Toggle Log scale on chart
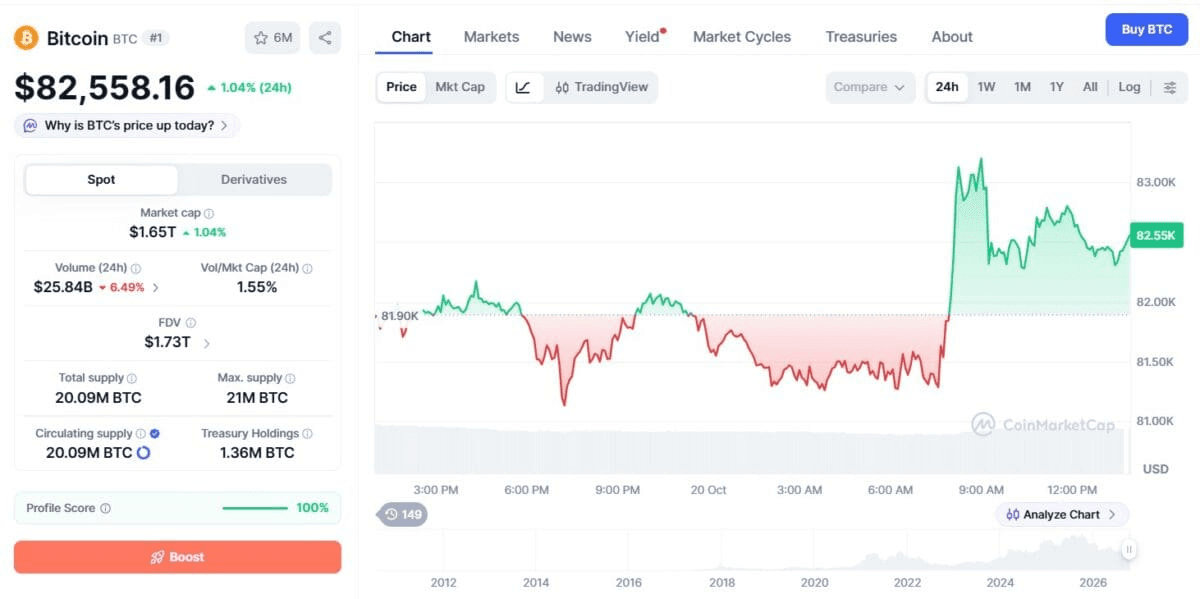 1129,87
